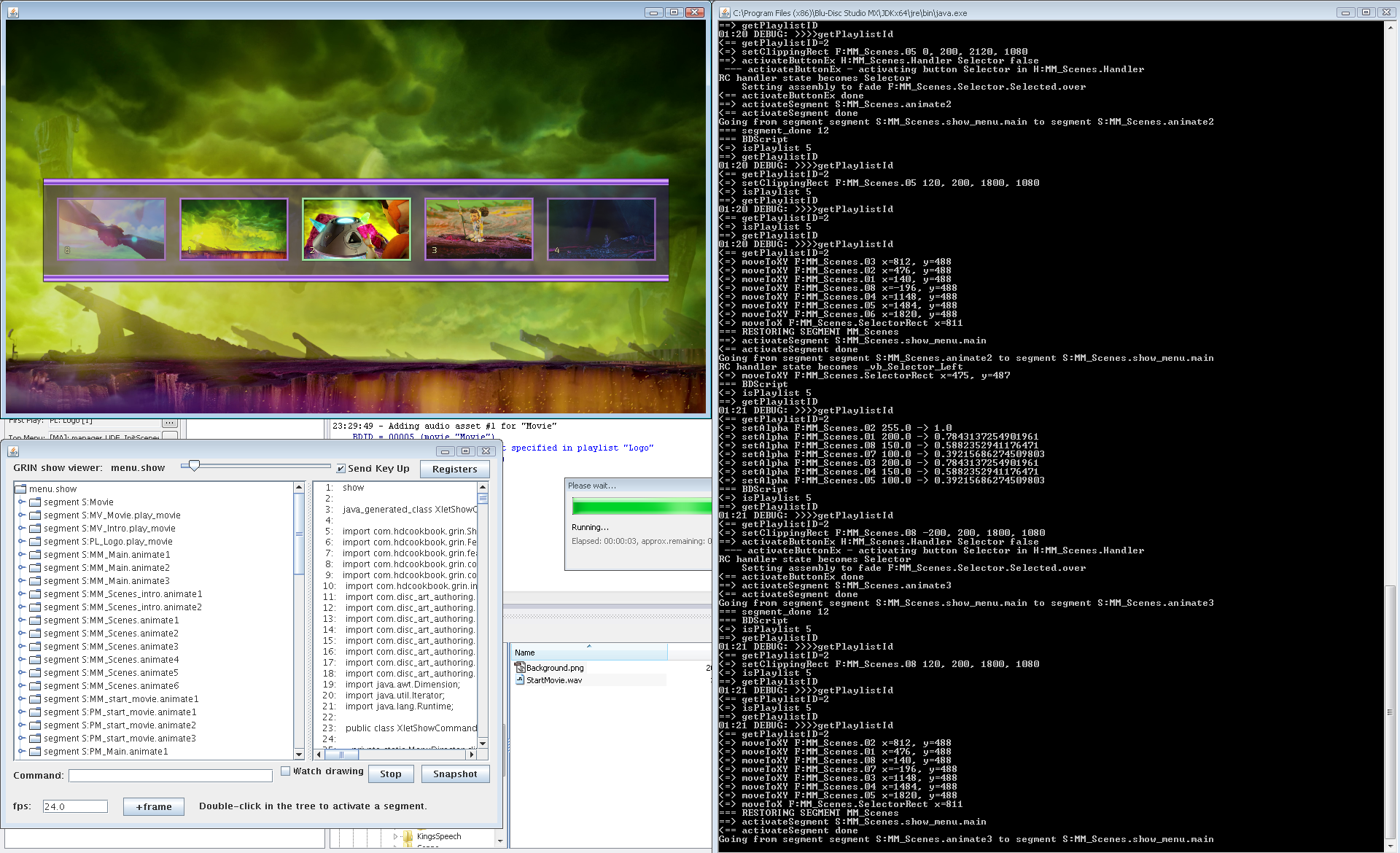Select scene thumbnail number 3 in preview
Viewport: 1400px width, 853px height.
point(479,229)
